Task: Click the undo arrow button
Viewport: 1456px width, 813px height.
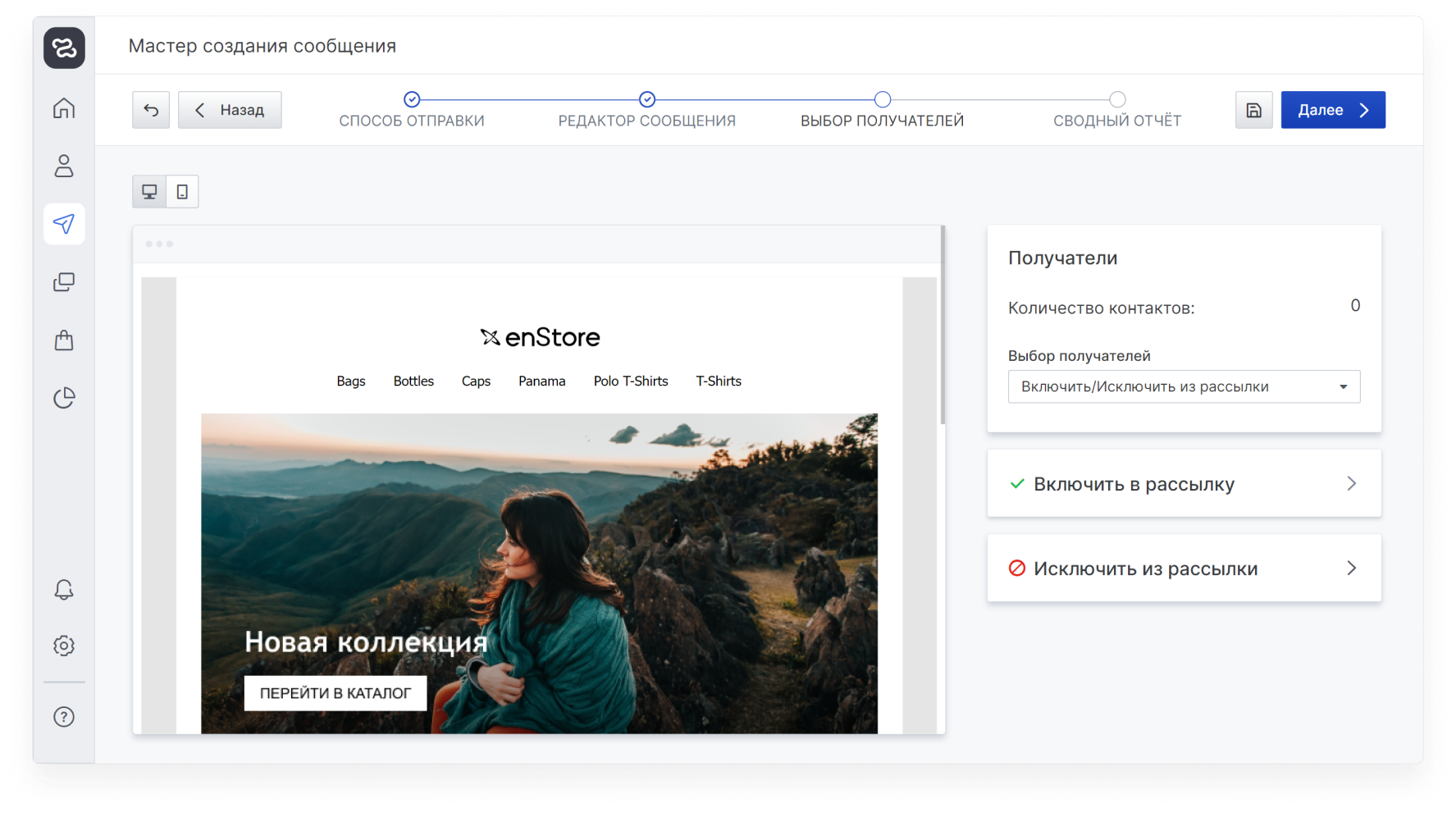Action: tap(151, 110)
